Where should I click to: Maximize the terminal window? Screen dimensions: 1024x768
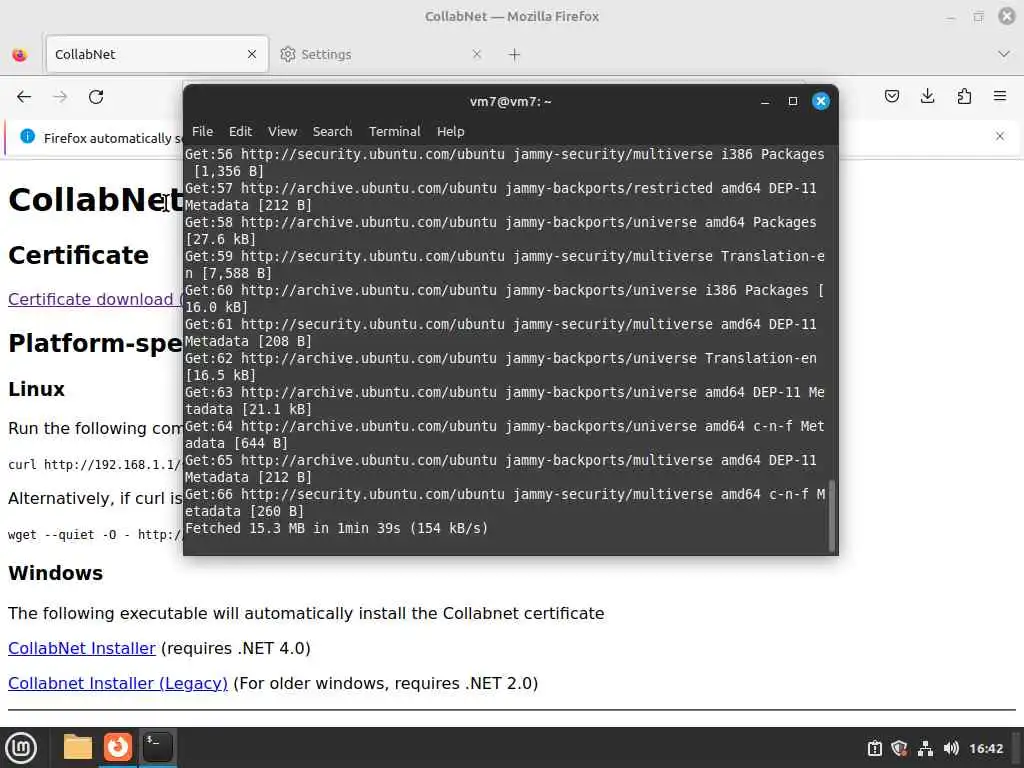[793, 101]
